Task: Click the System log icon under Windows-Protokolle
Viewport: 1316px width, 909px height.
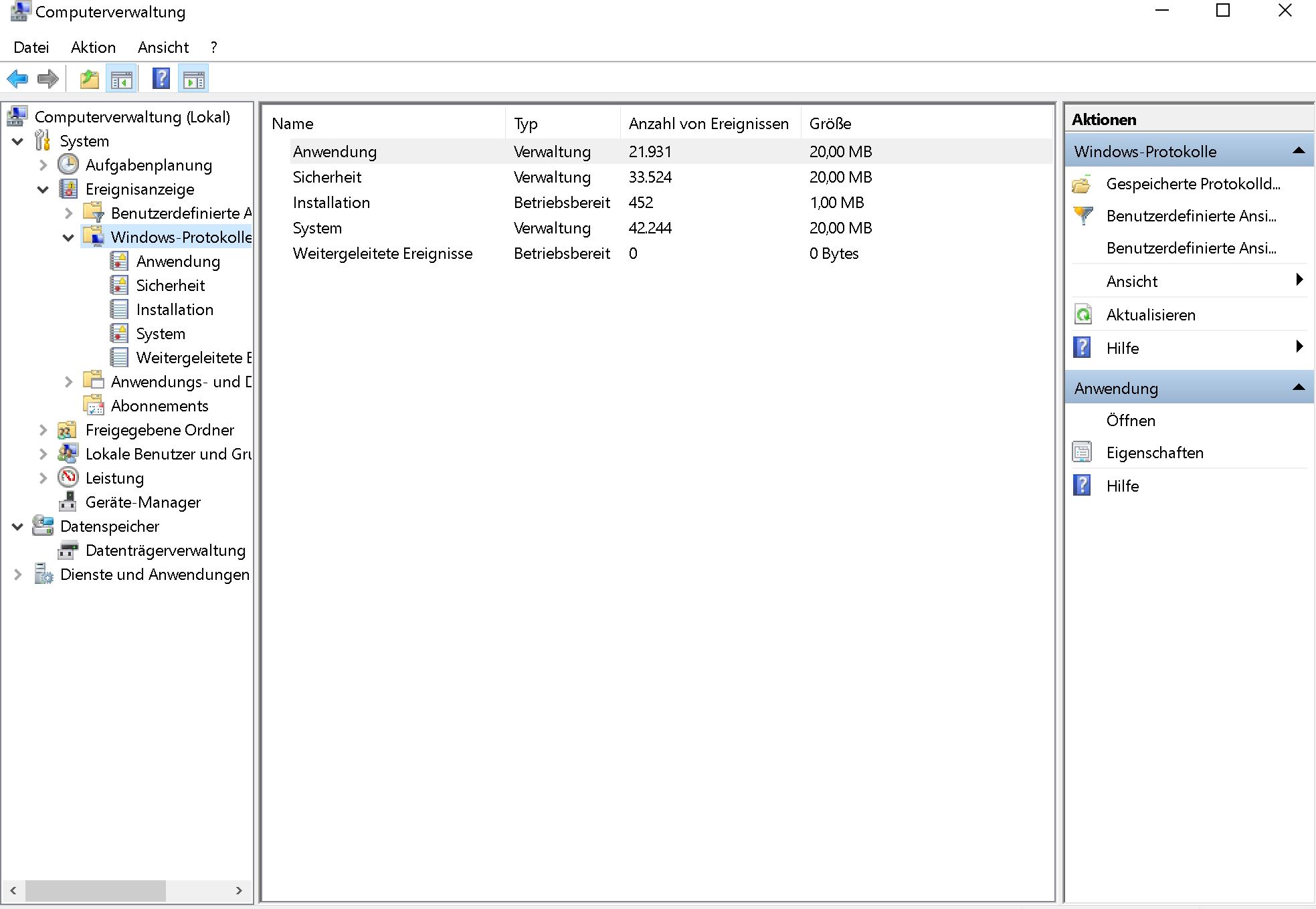Action: click(119, 333)
